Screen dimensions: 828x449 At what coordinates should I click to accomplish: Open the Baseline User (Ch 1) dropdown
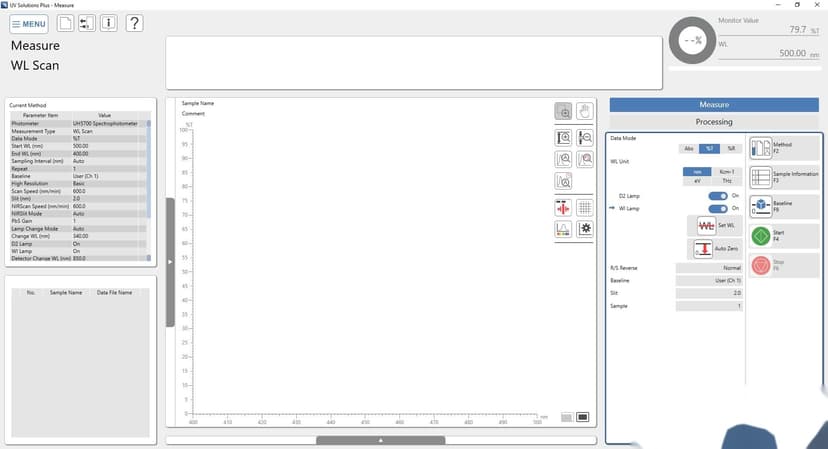pyautogui.click(x=709, y=280)
